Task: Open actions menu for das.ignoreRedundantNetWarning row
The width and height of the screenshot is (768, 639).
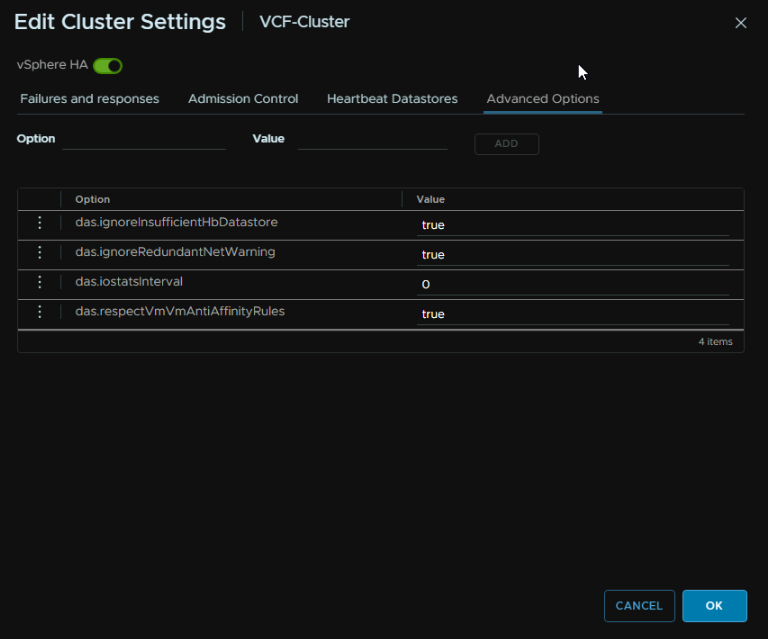Action: tap(40, 253)
